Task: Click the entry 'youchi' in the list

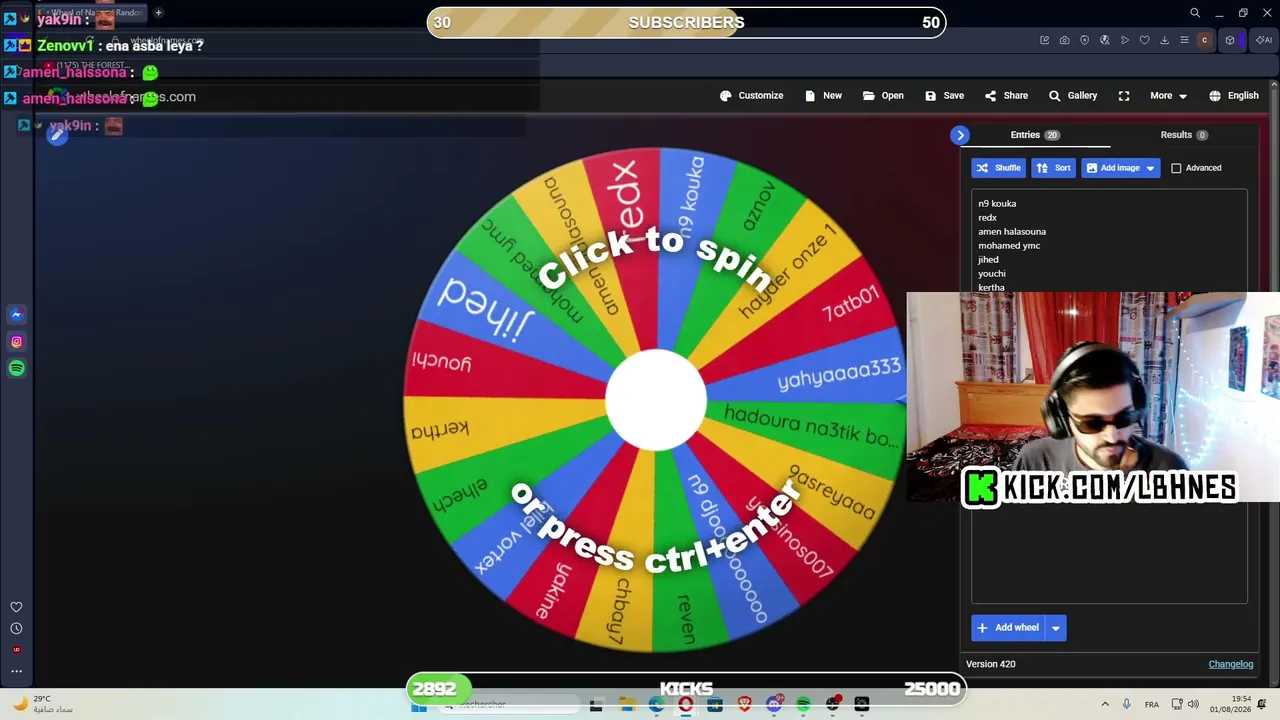Action: point(992,274)
